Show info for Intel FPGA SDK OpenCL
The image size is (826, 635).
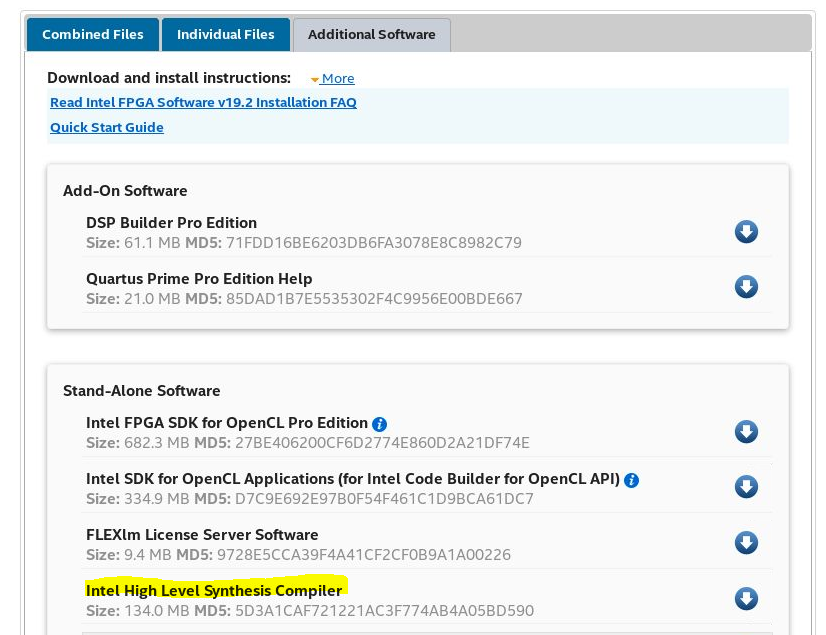coord(379,424)
